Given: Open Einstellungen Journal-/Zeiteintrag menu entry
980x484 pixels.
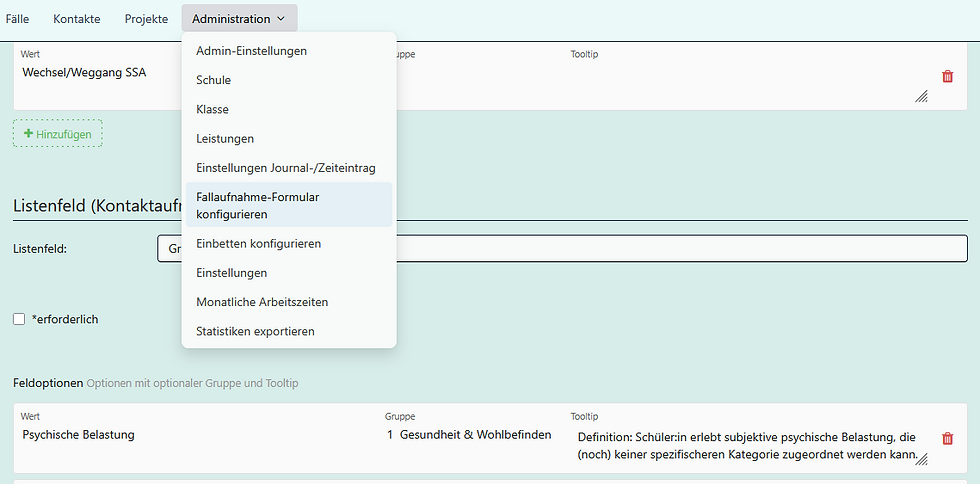Looking at the screenshot, I should (x=289, y=168).
